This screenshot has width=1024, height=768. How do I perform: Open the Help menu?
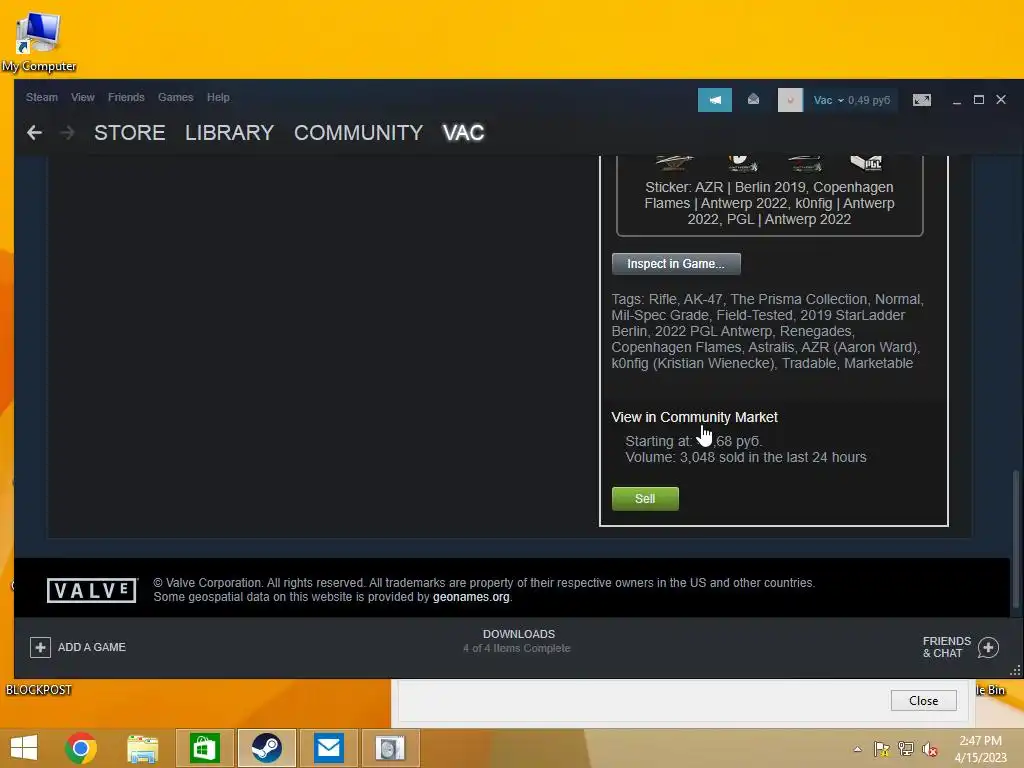218,97
